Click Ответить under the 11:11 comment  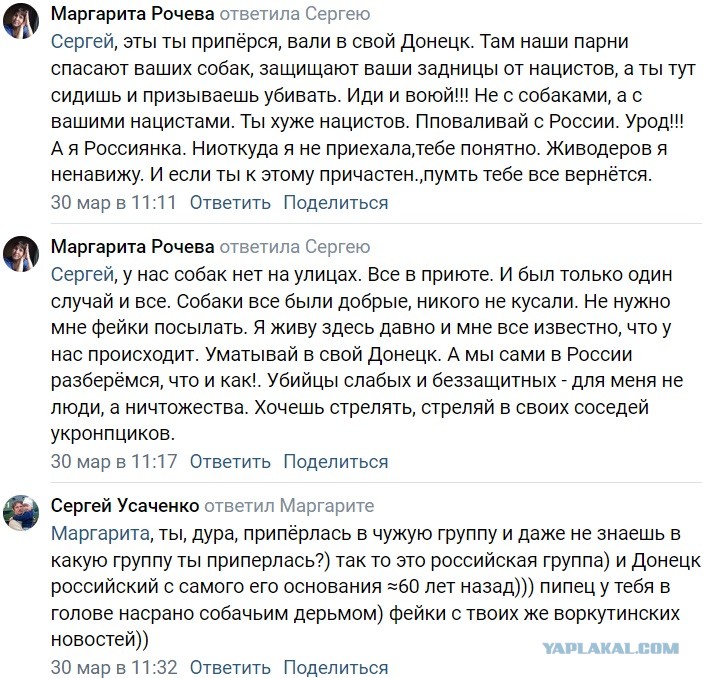point(230,203)
